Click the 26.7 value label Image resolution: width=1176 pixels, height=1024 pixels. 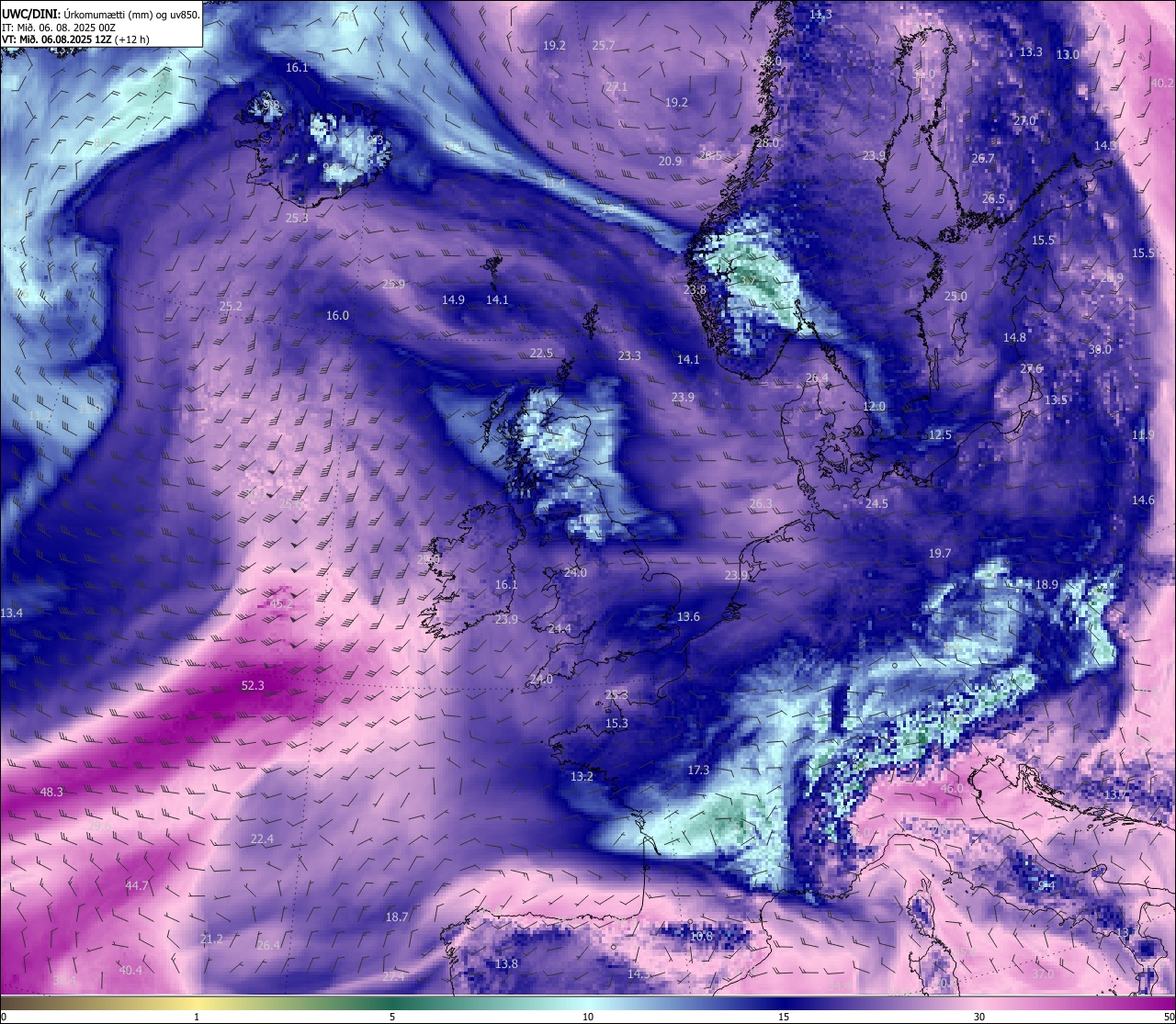tap(983, 158)
